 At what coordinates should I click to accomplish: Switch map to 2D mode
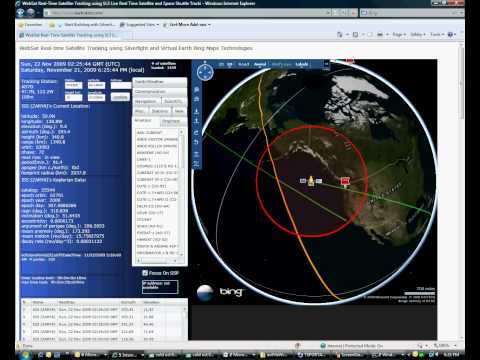pyautogui.click(x=221, y=64)
